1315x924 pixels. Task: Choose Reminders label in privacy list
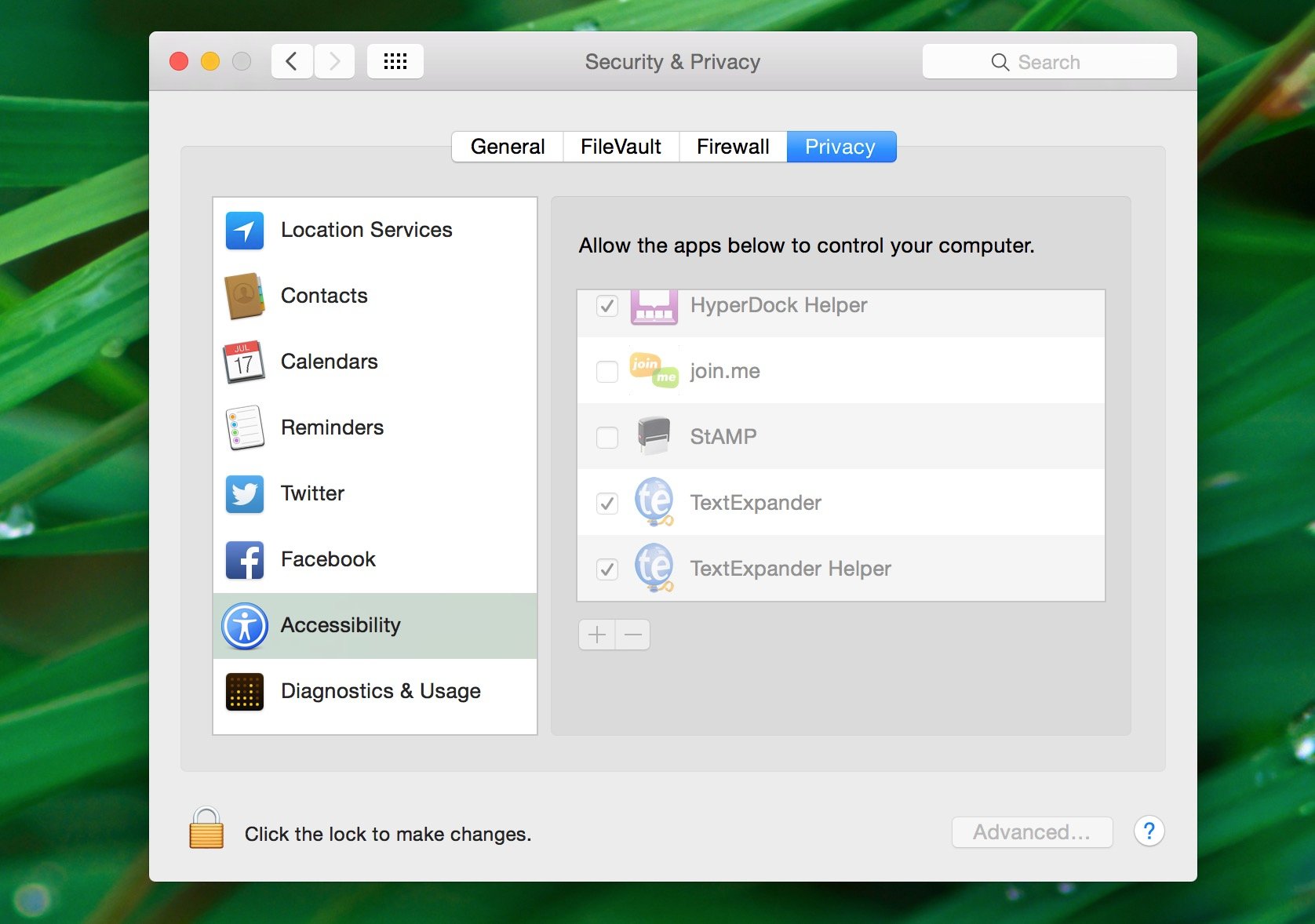(332, 427)
